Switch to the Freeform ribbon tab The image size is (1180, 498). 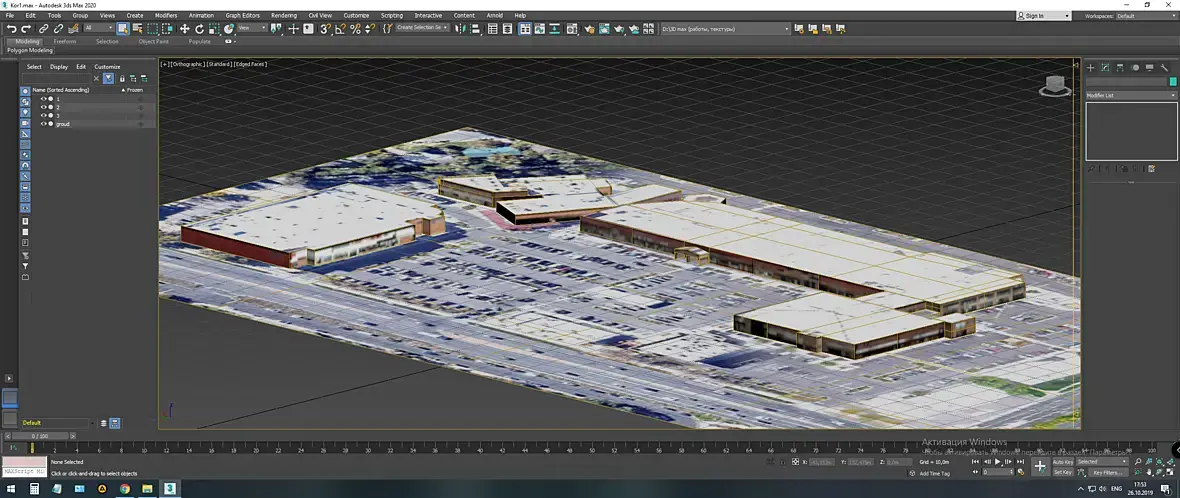coord(65,41)
